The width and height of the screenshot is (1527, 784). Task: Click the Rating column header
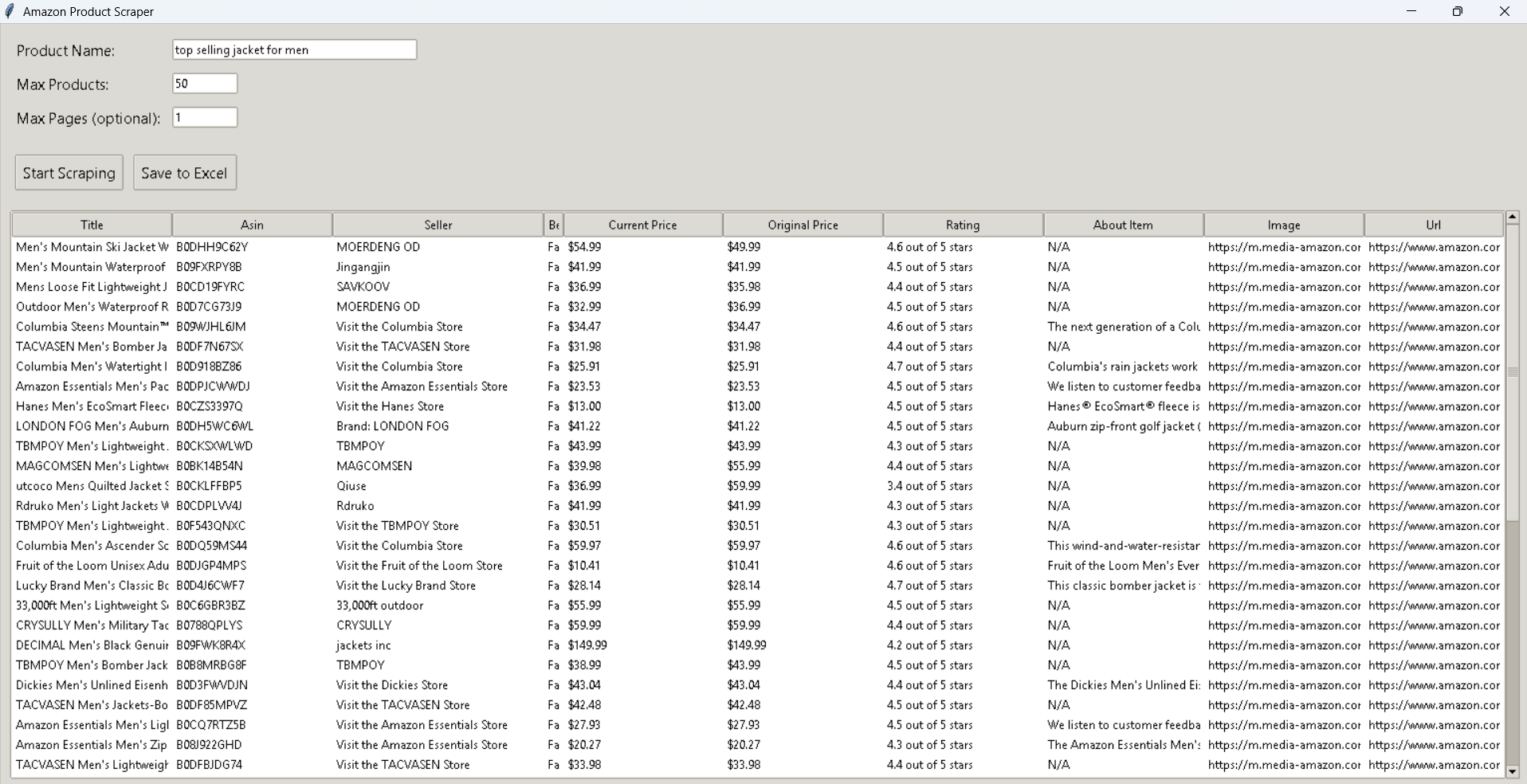click(963, 225)
